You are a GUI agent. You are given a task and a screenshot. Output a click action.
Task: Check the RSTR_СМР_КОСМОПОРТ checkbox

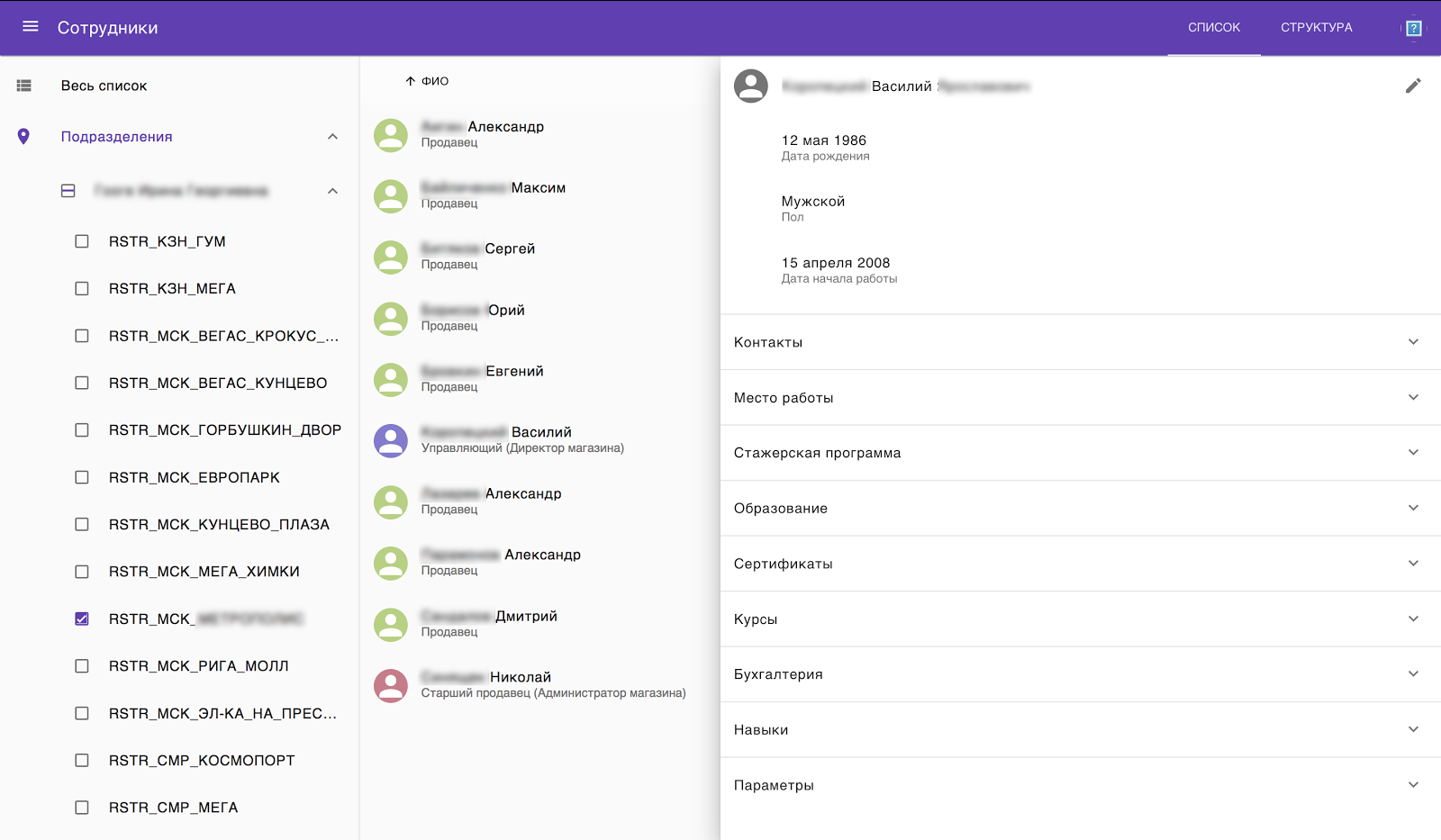pos(82,761)
